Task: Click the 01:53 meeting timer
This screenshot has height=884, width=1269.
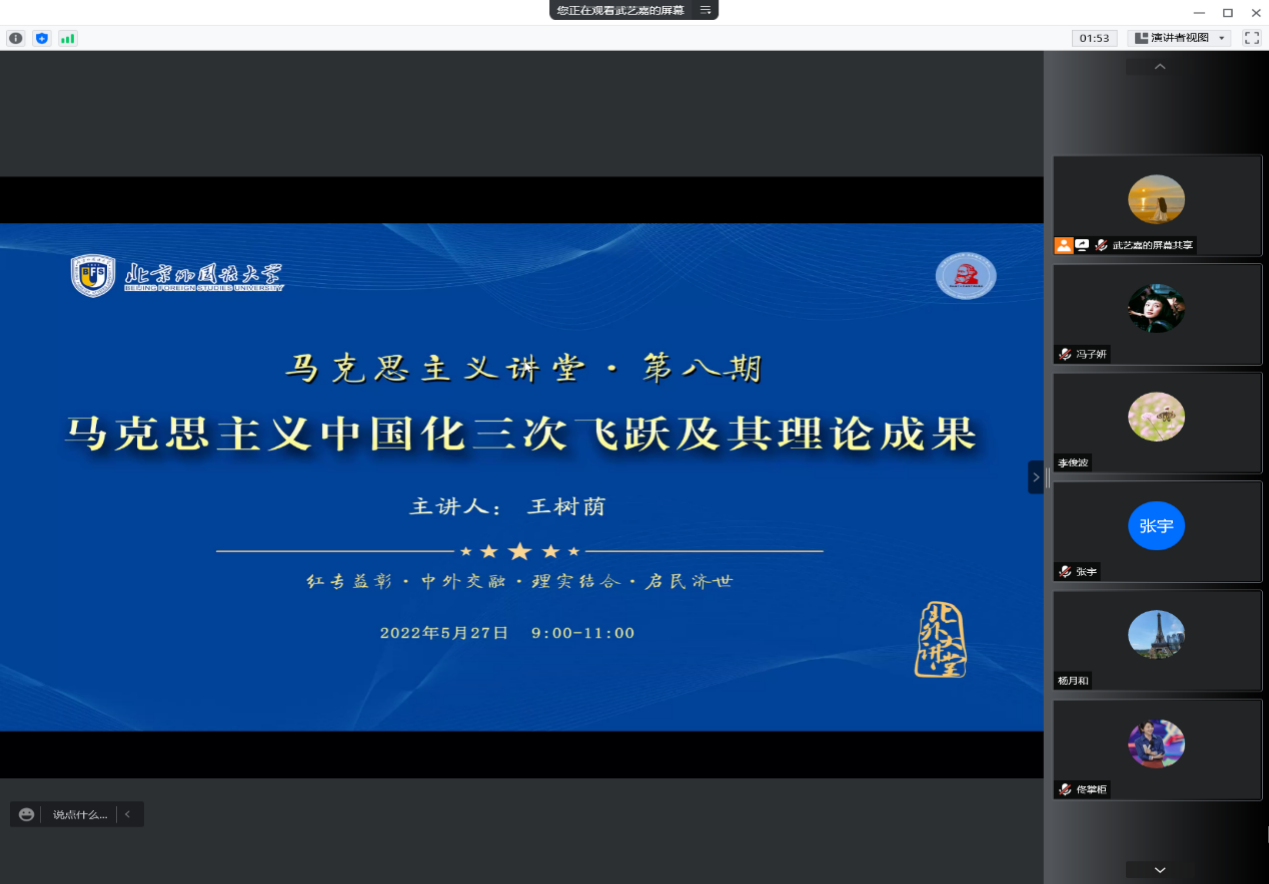Action: 1094,38
